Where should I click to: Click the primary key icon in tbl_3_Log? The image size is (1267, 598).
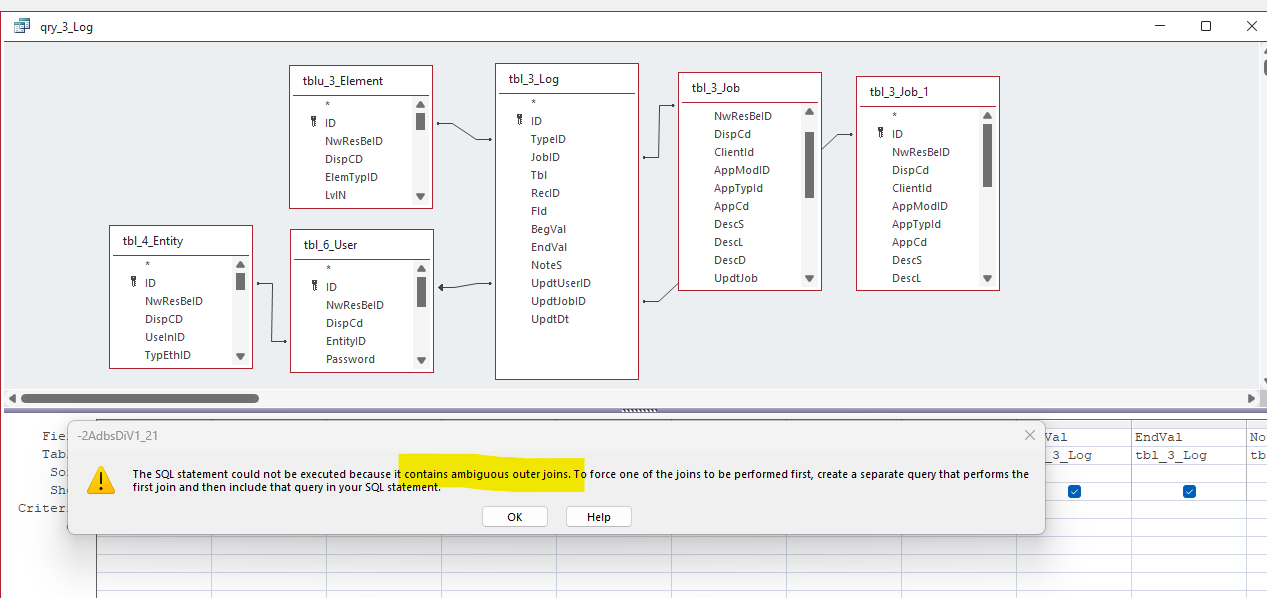[x=518, y=120]
